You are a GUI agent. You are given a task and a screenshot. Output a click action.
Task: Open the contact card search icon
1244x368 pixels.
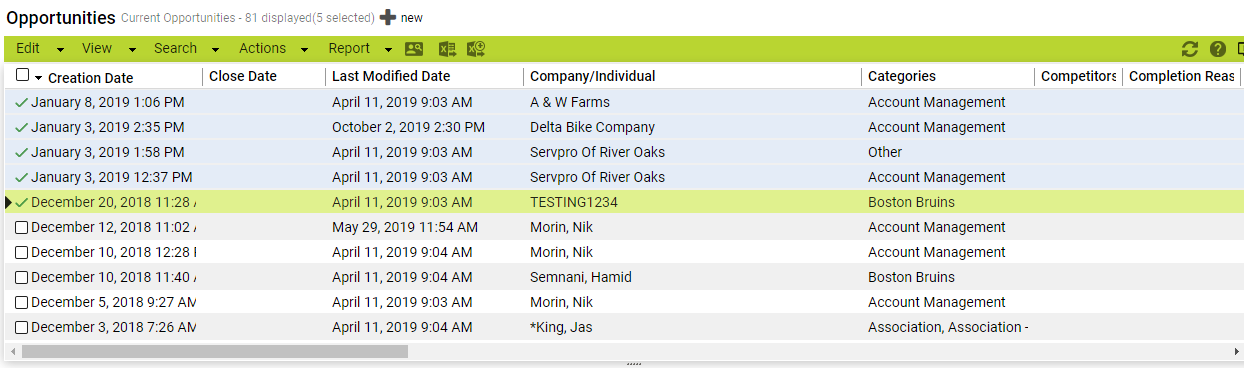pyautogui.click(x=414, y=49)
